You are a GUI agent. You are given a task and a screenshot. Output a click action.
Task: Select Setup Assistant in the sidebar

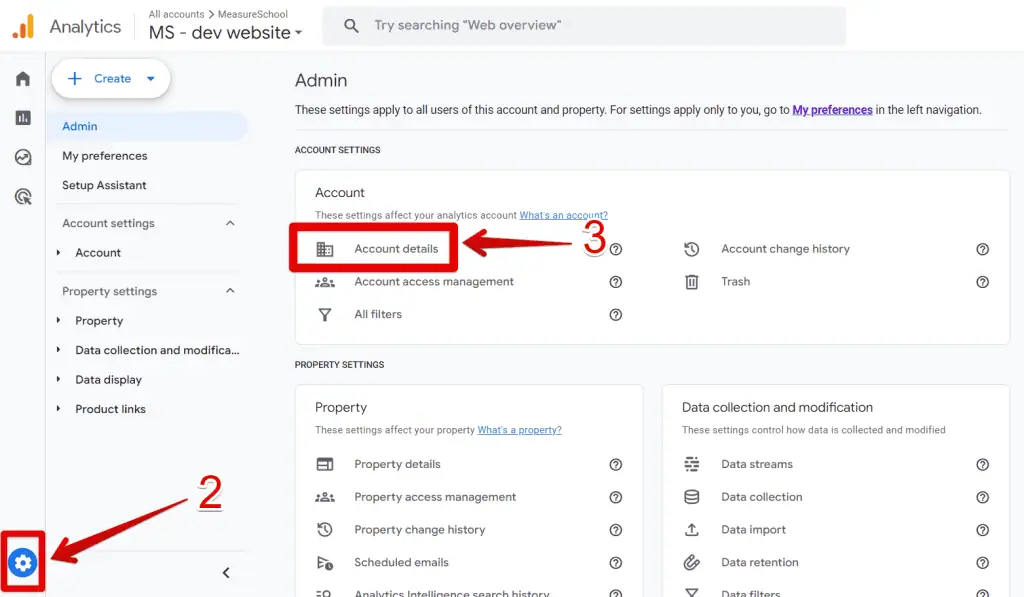pos(105,185)
